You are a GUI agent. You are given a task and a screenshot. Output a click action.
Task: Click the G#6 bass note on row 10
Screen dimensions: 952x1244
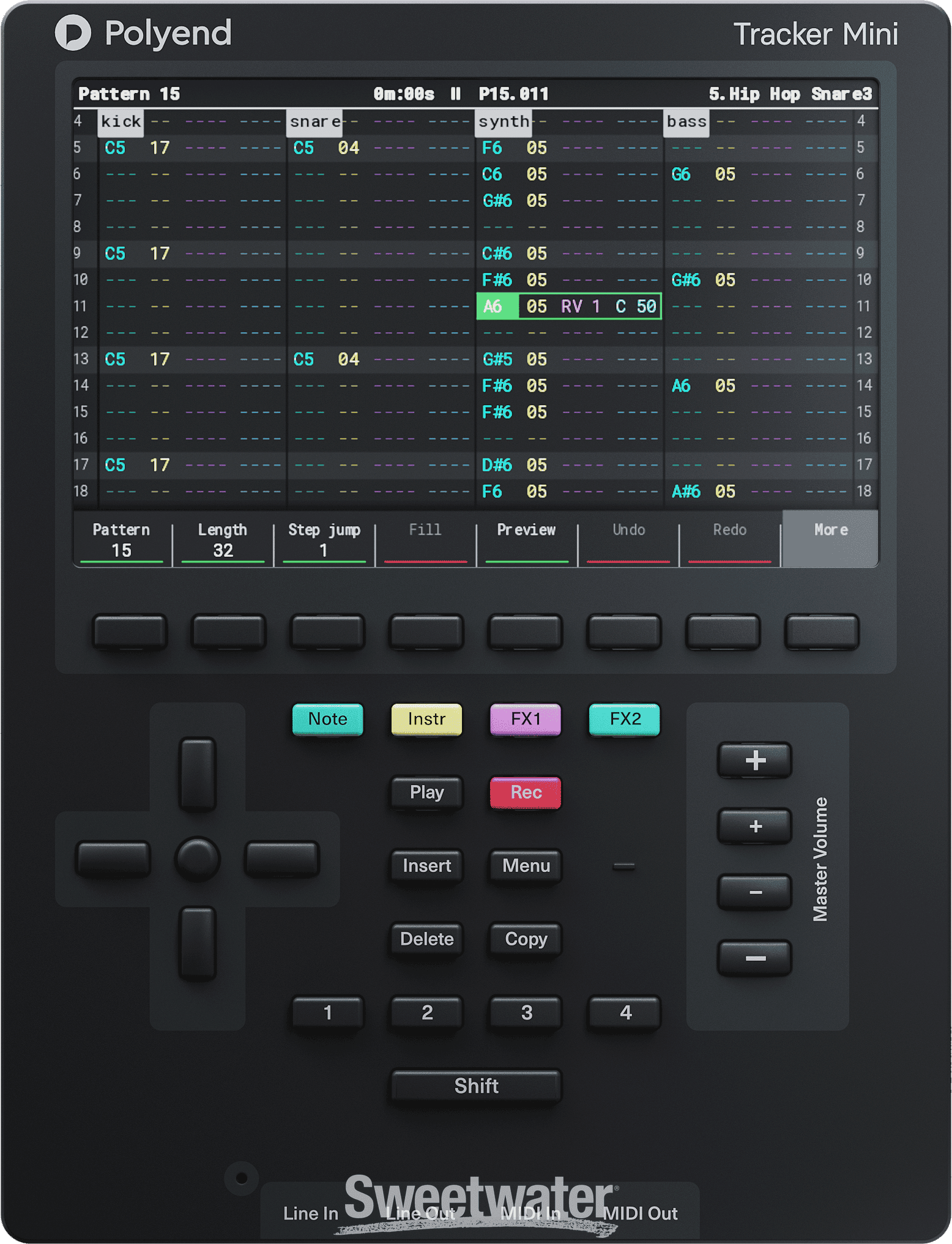pyautogui.click(x=686, y=280)
